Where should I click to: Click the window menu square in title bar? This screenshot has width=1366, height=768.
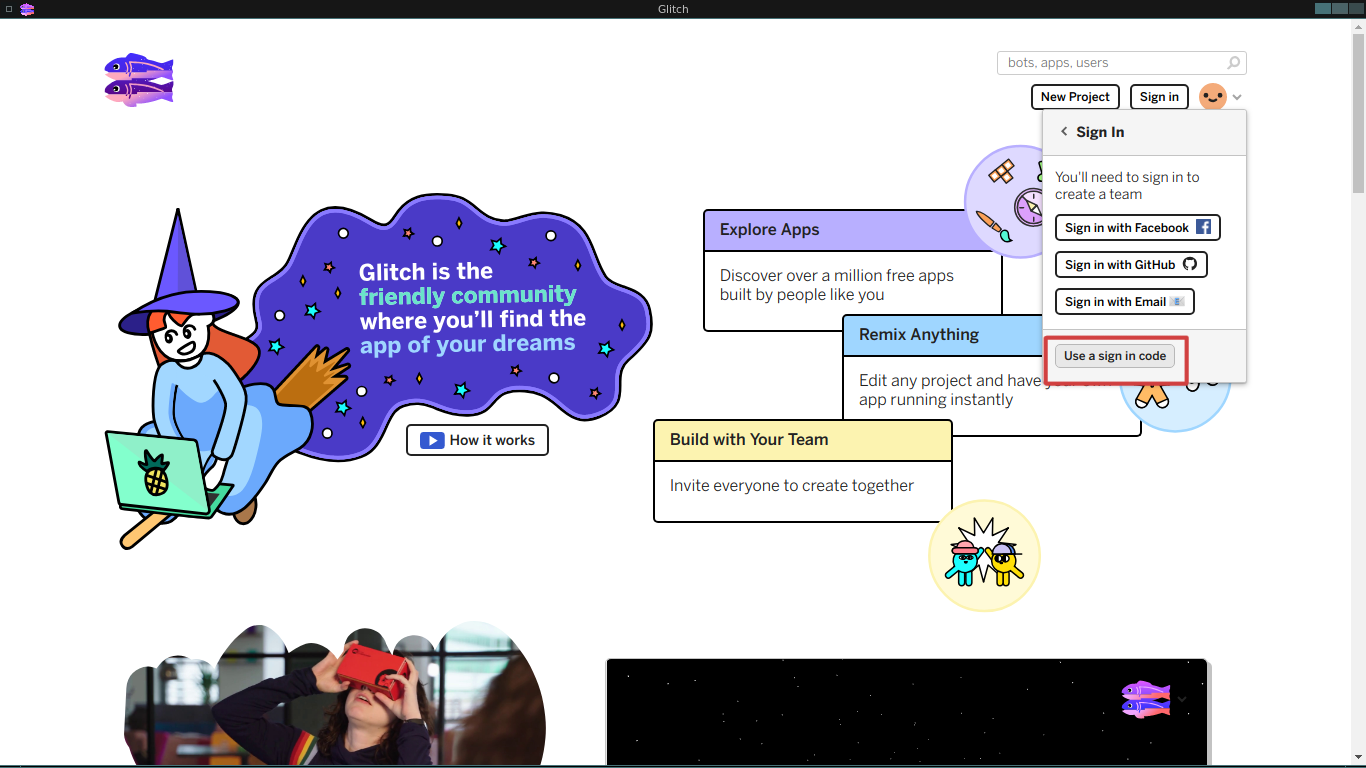(9, 9)
